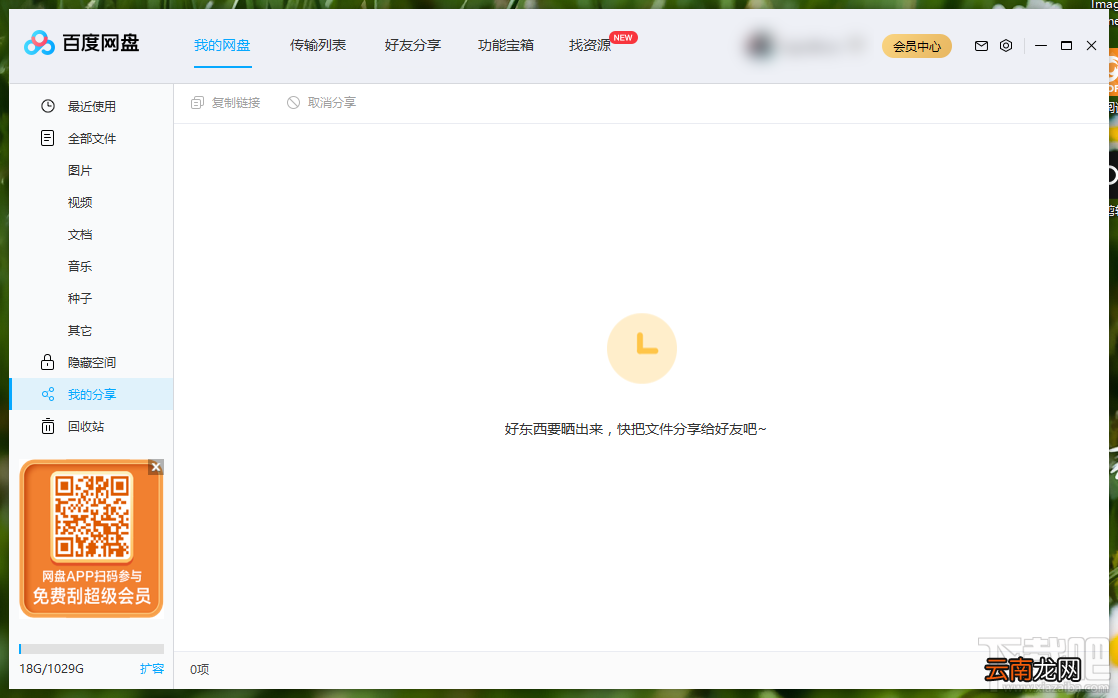Select 图片 category in sidebar
Viewport: 1118px width, 698px height.
pyautogui.click(x=80, y=170)
